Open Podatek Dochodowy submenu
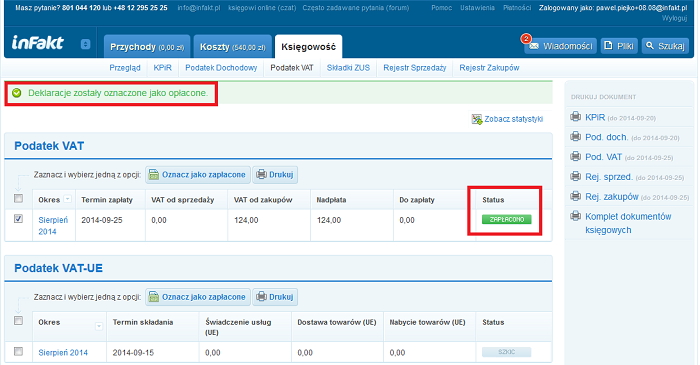 pyautogui.click(x=221, y=68)
